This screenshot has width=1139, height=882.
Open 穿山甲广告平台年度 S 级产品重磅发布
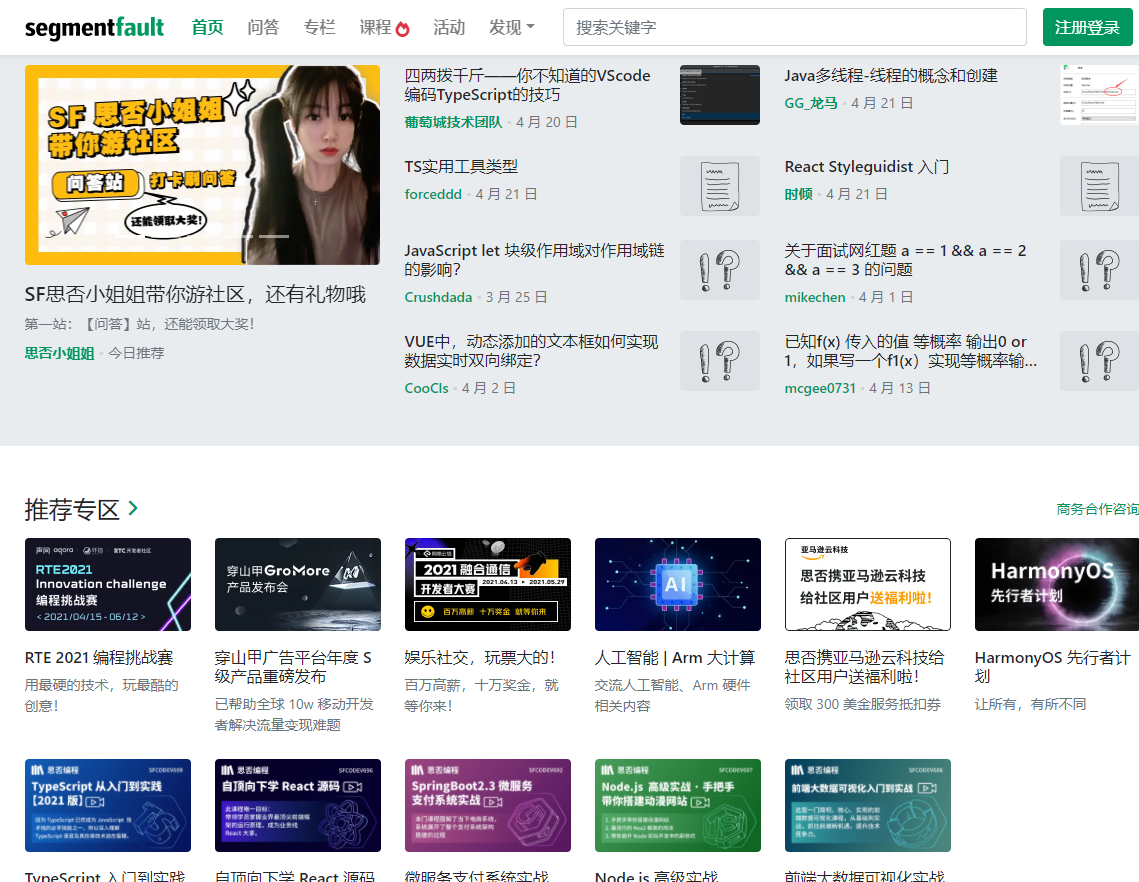293,667
